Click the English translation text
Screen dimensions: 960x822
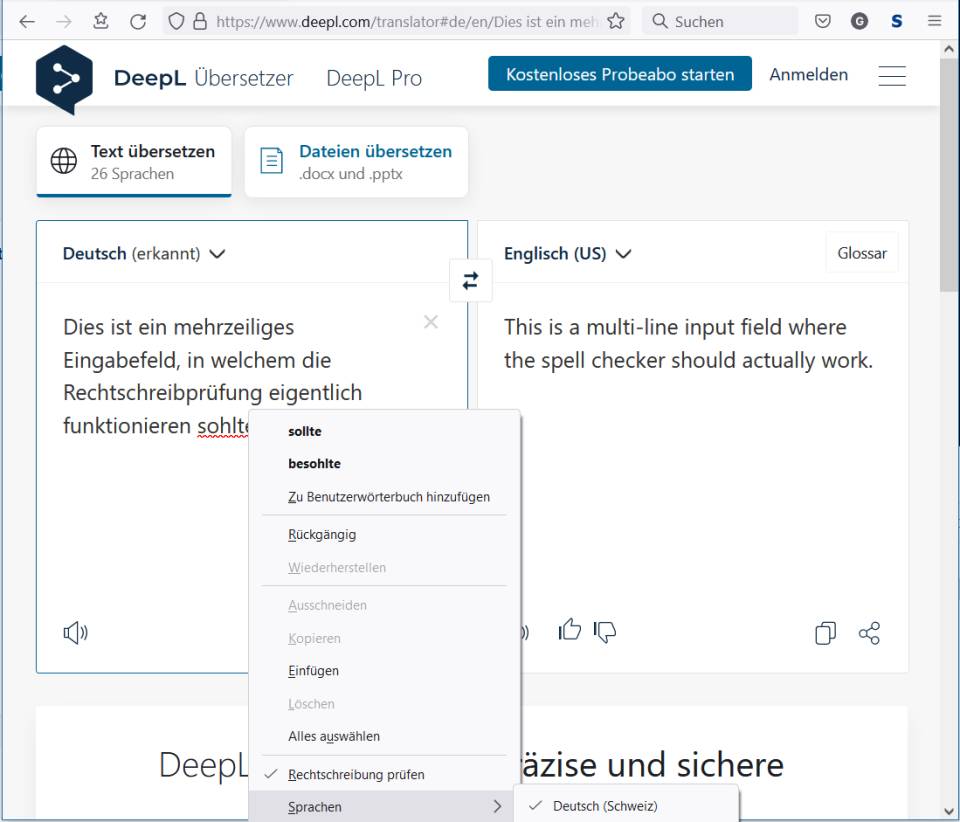pos(688,343)
